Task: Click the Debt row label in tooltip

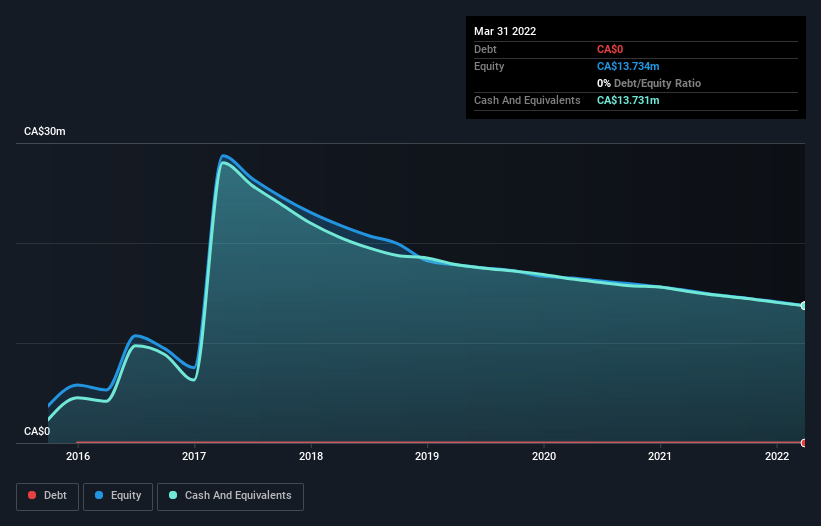Action: click(x=485, y=49)
